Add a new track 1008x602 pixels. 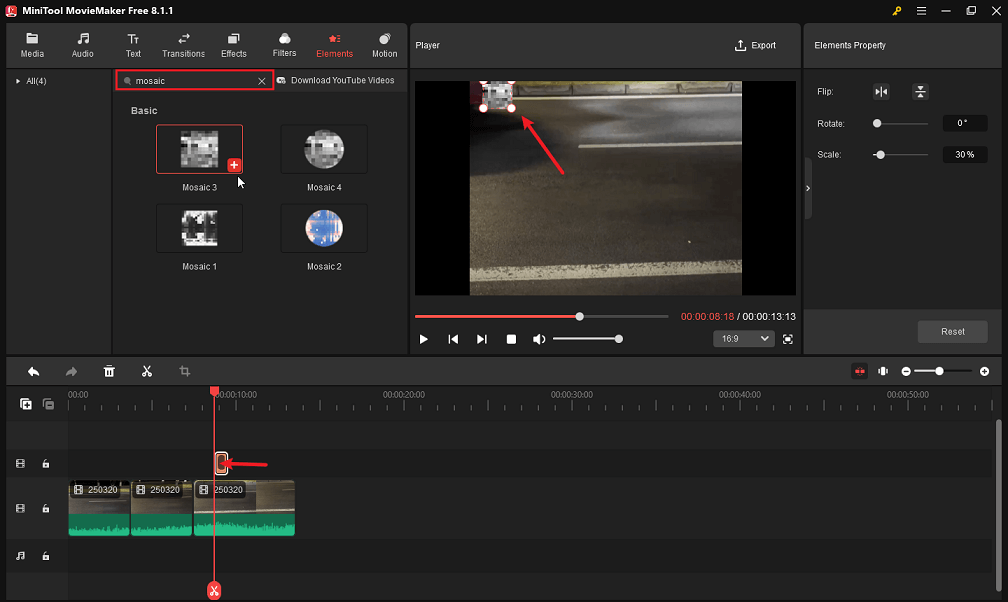pos(26,404)
